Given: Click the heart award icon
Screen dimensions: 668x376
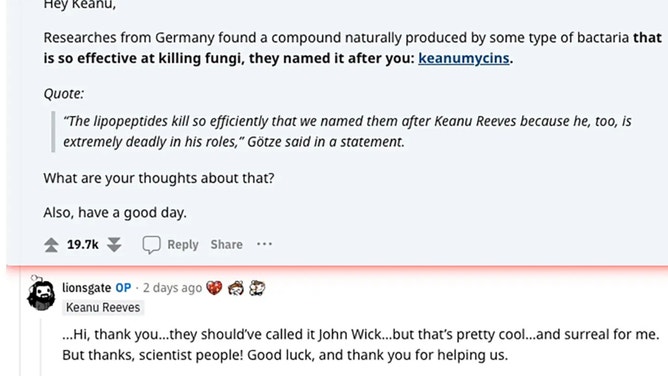Looking at the screenshot, I should pyautogui.click(x=214, y=288).
